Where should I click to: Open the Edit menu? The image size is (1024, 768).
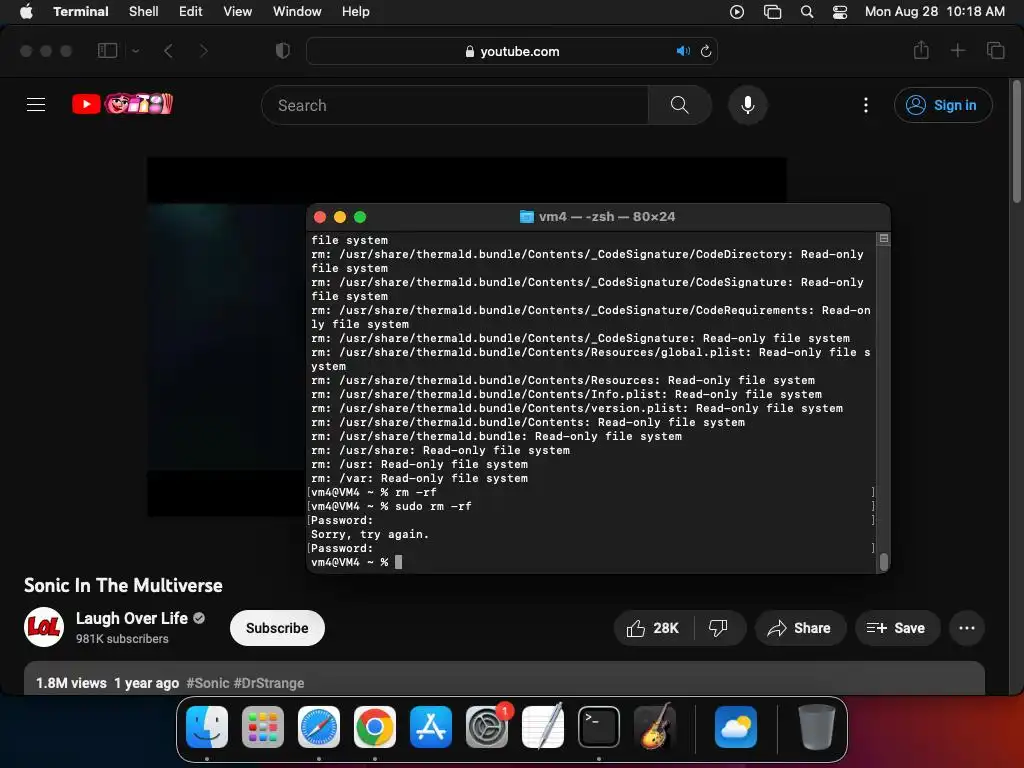190,11
